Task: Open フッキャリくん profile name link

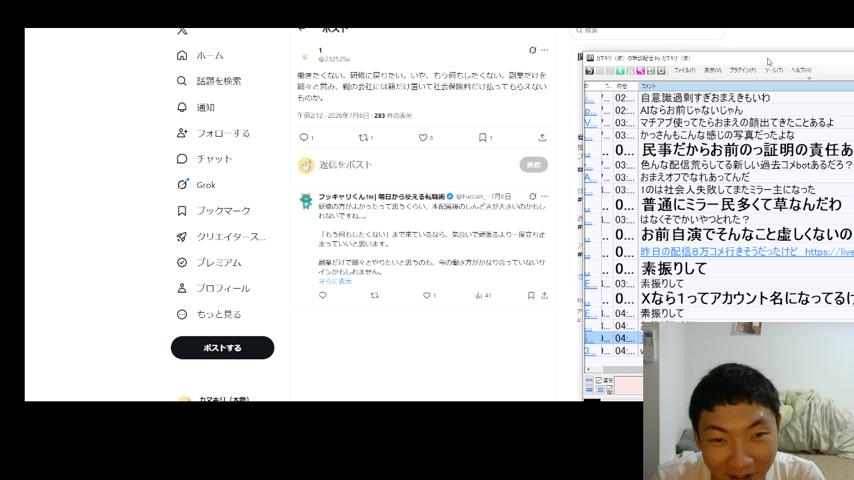Action: pyautogui.click(x=382, y=196)
